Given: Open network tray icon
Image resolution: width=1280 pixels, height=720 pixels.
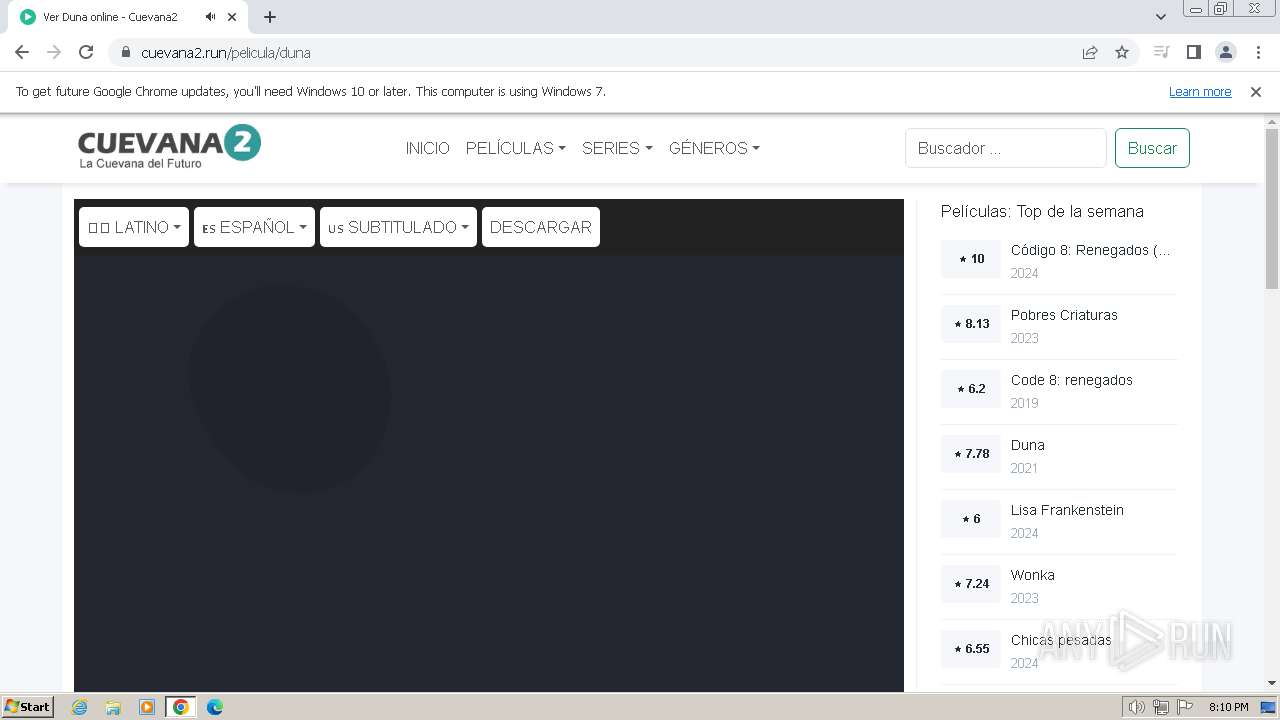Looking at the screenshot, I should pyautogui.click(x=1161, y=707).
